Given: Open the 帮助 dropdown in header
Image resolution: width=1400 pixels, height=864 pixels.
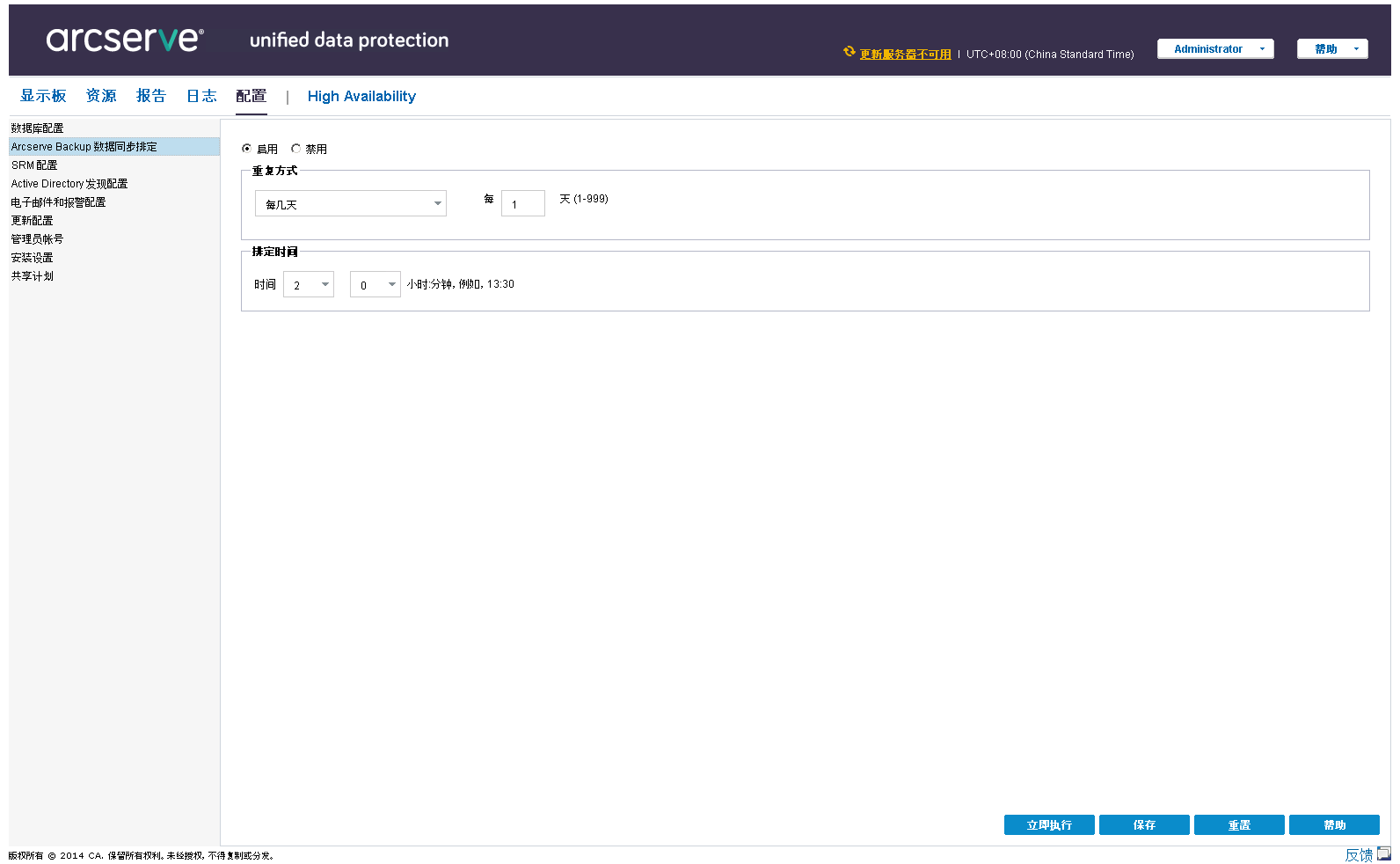Looking at the screenshot, I should [x=1331, y=49].
